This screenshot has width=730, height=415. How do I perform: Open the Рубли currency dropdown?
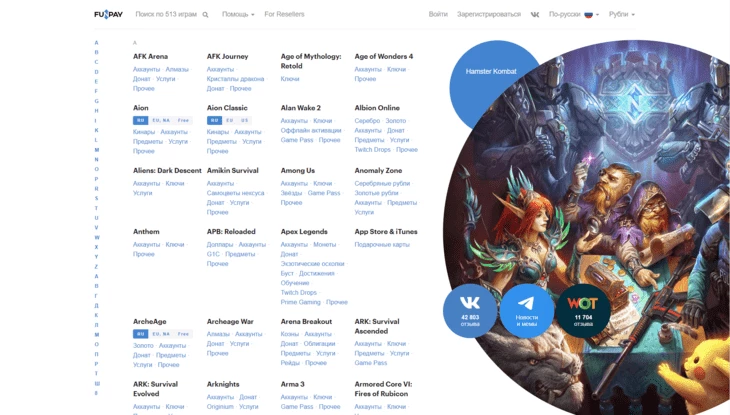(x=622, y=14)
